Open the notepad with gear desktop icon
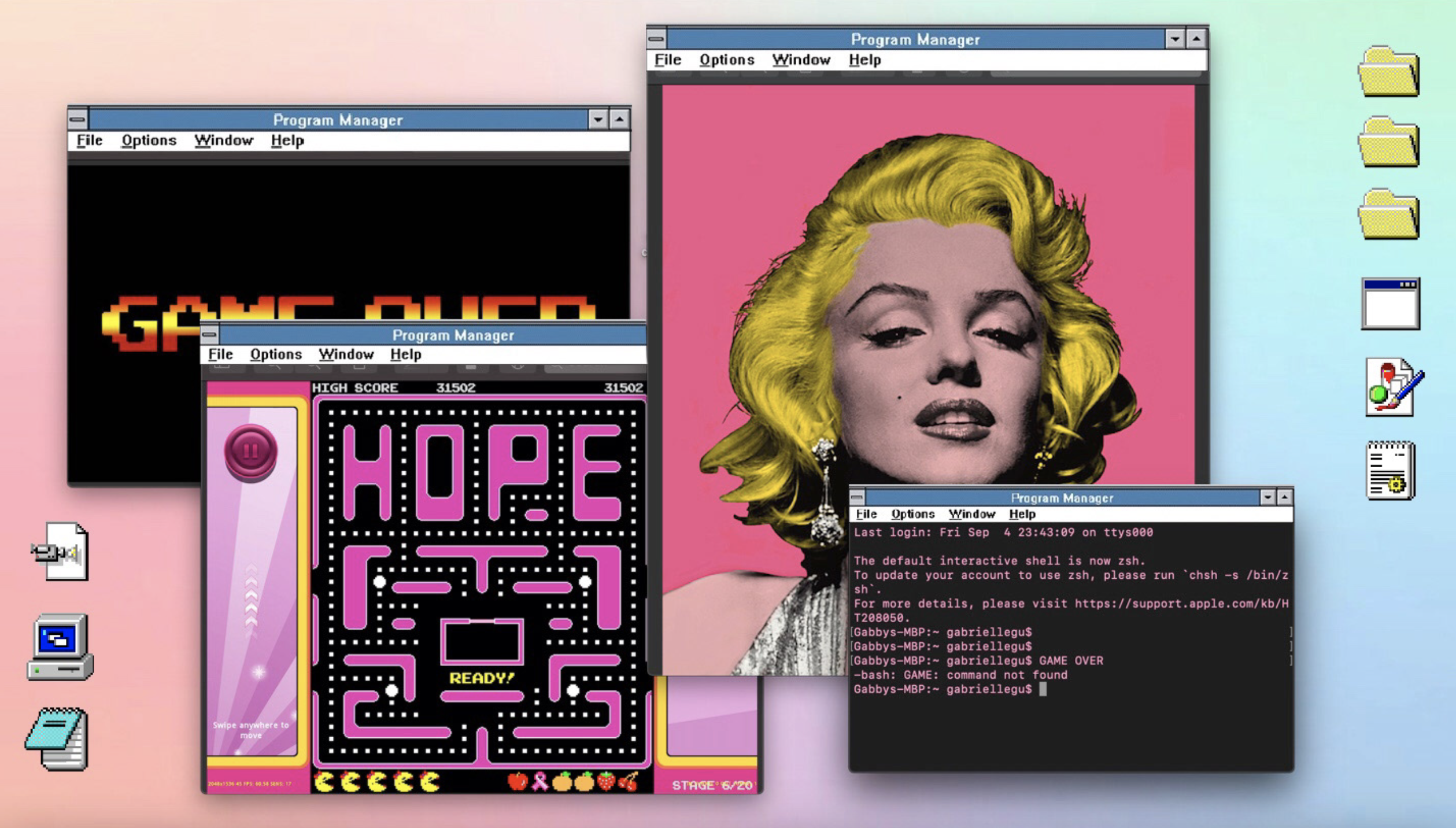 click(x=1390, y=470)
